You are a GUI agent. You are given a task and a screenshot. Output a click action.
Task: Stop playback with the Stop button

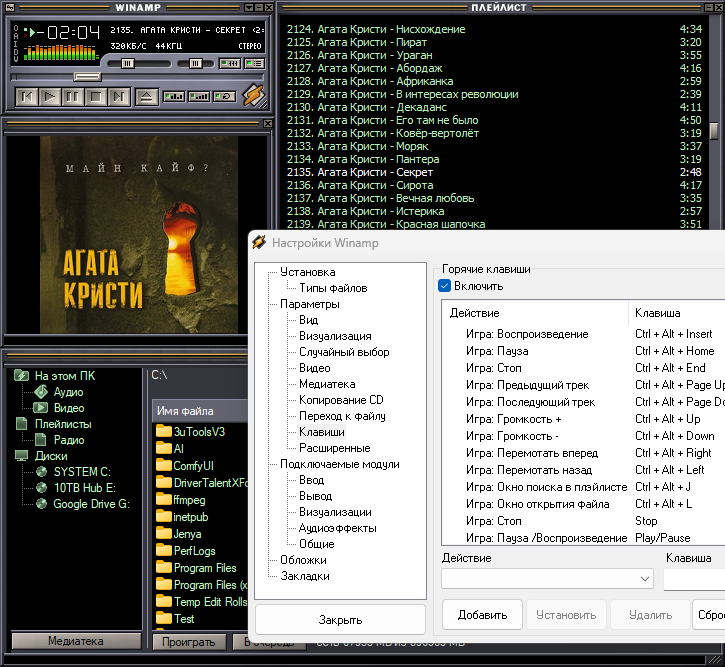tap(96, 97)
